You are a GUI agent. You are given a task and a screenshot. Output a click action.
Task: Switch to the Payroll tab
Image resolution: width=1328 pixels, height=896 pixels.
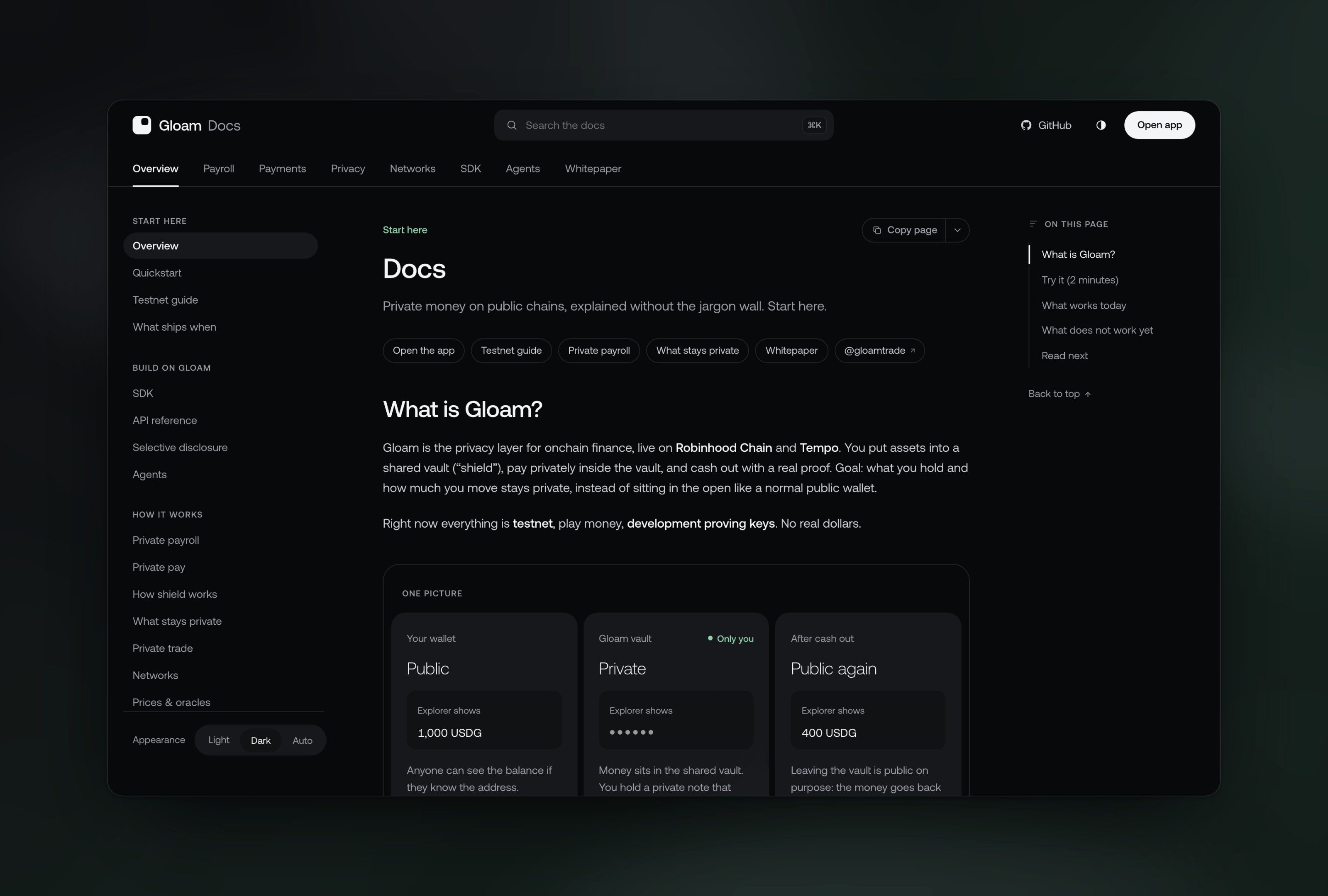pyautogui.click(x=218, y=168)
